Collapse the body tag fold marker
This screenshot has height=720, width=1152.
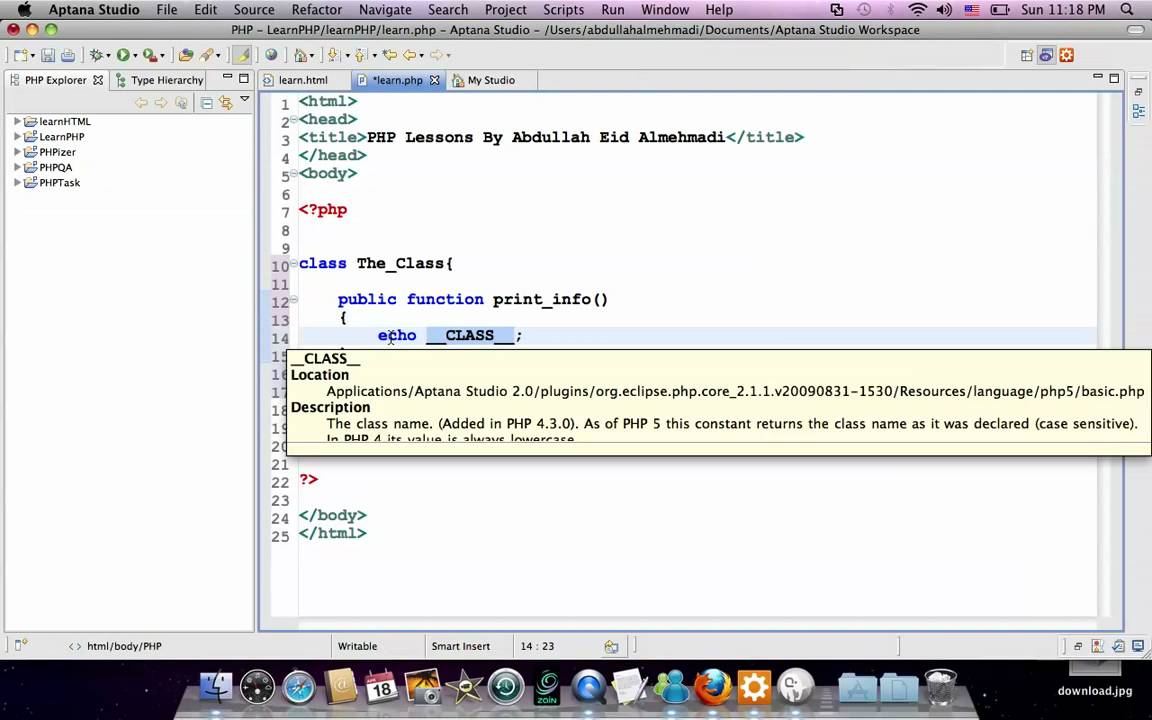294,173
